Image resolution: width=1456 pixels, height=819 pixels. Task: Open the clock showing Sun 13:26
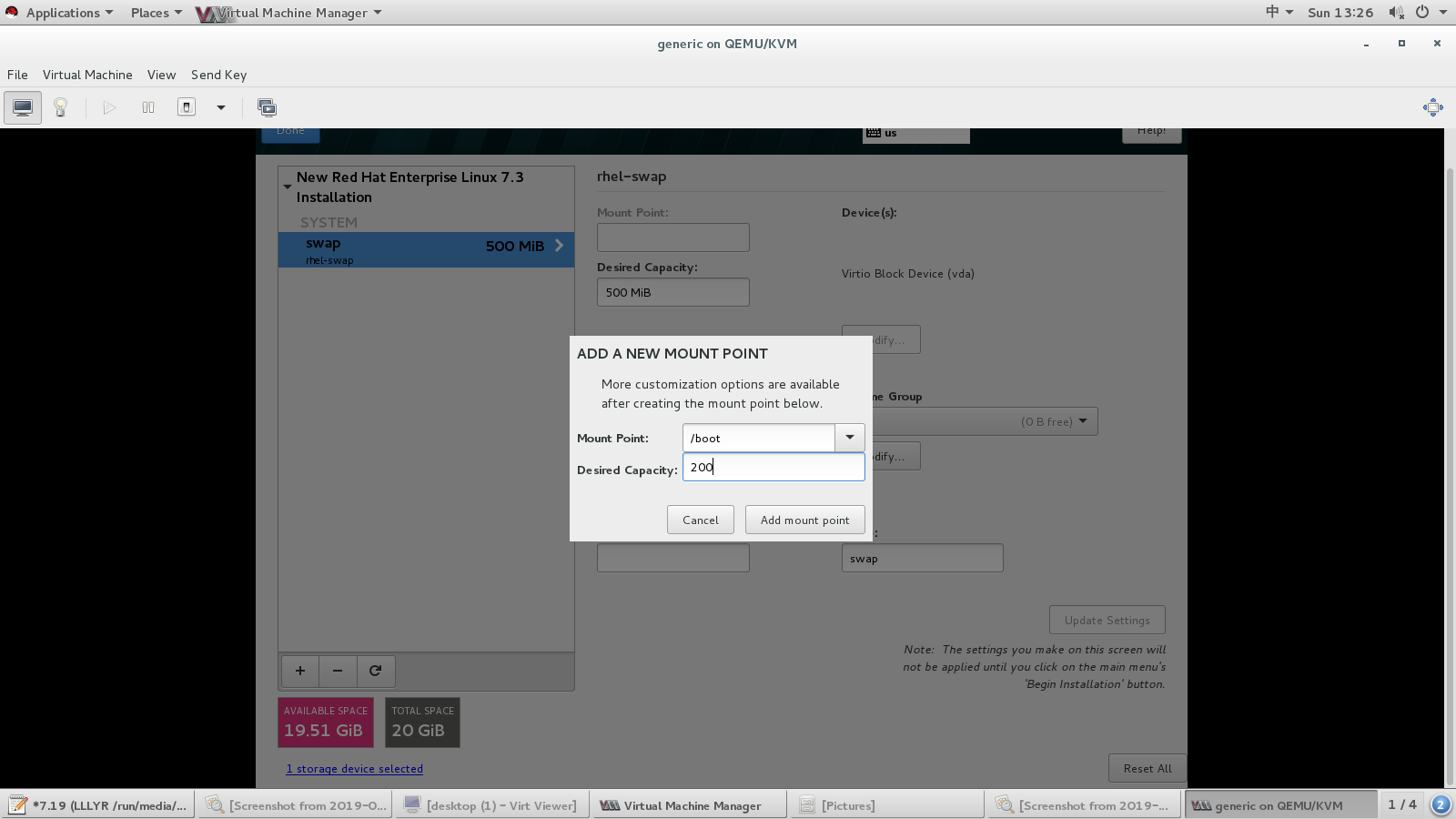[x=1340, y=13]
